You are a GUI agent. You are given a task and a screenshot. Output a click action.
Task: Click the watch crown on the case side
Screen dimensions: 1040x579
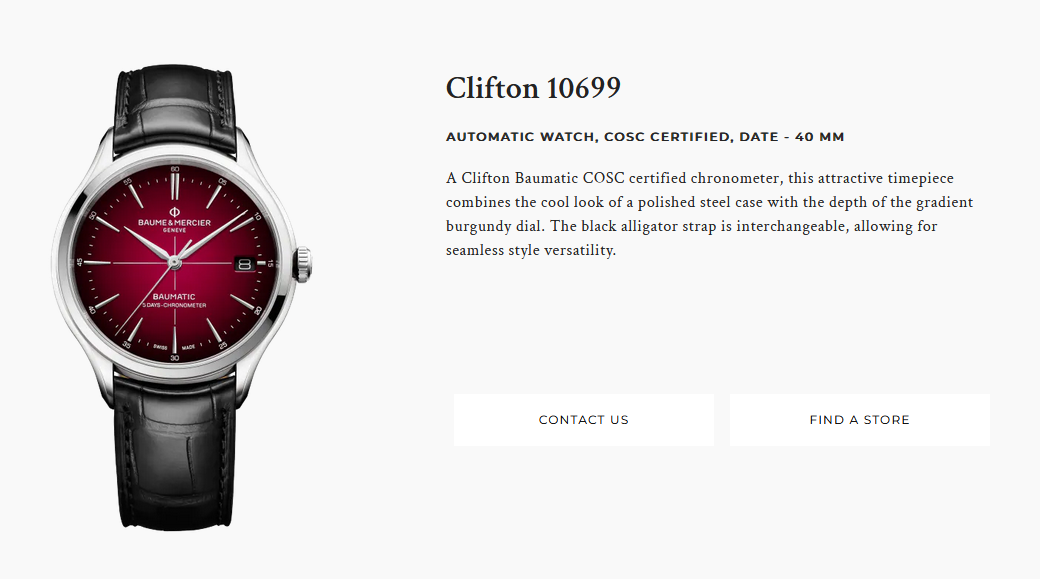click(x=303, y=264)
